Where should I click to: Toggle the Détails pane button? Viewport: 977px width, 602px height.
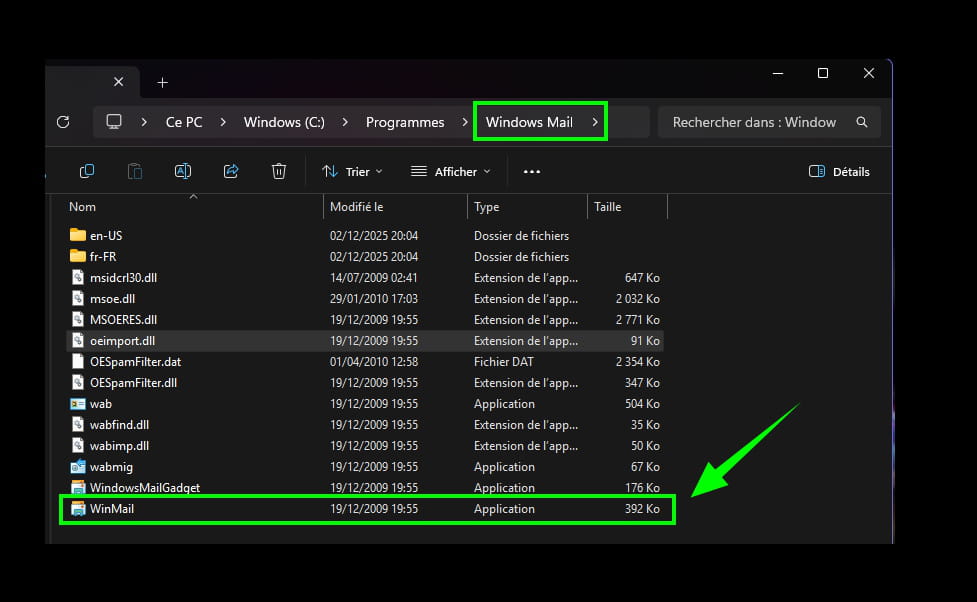[x=838, y=172]
